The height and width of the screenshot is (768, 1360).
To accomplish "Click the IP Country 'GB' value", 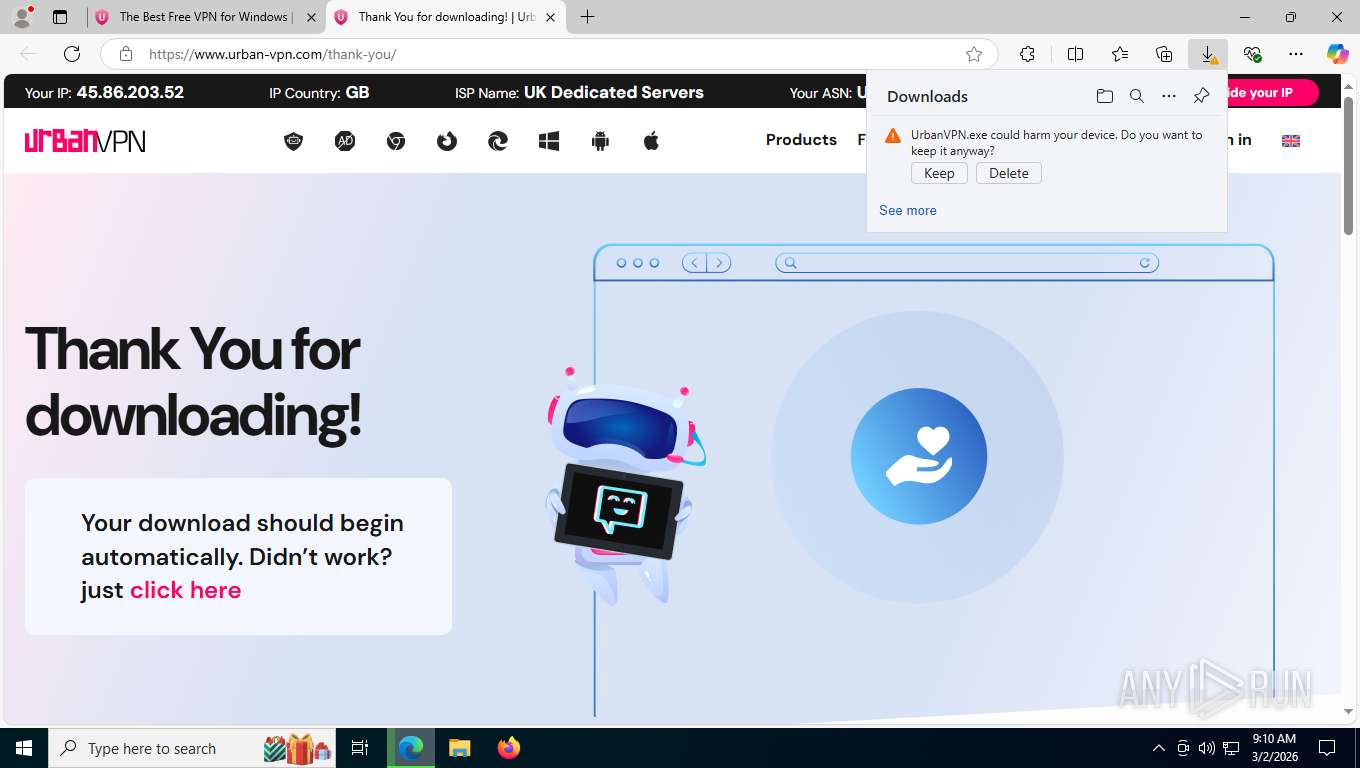I will point(357,92).
